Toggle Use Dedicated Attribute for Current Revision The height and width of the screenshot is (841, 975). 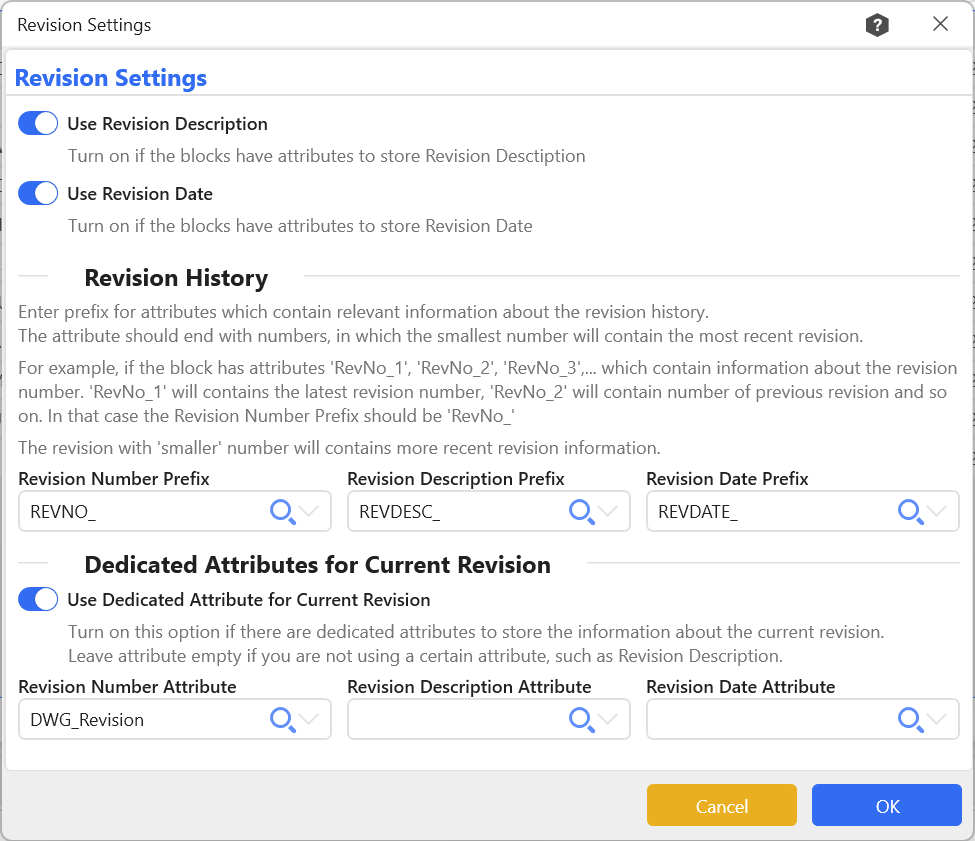[x=38, y=600]
